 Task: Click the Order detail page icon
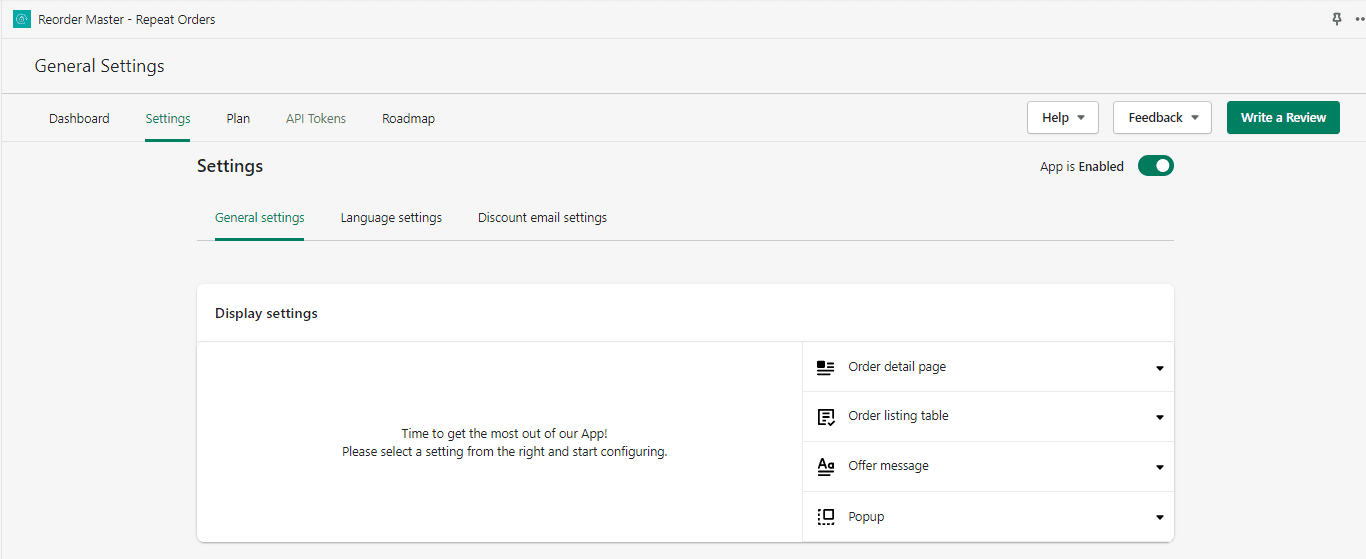(x=825, y=368)
